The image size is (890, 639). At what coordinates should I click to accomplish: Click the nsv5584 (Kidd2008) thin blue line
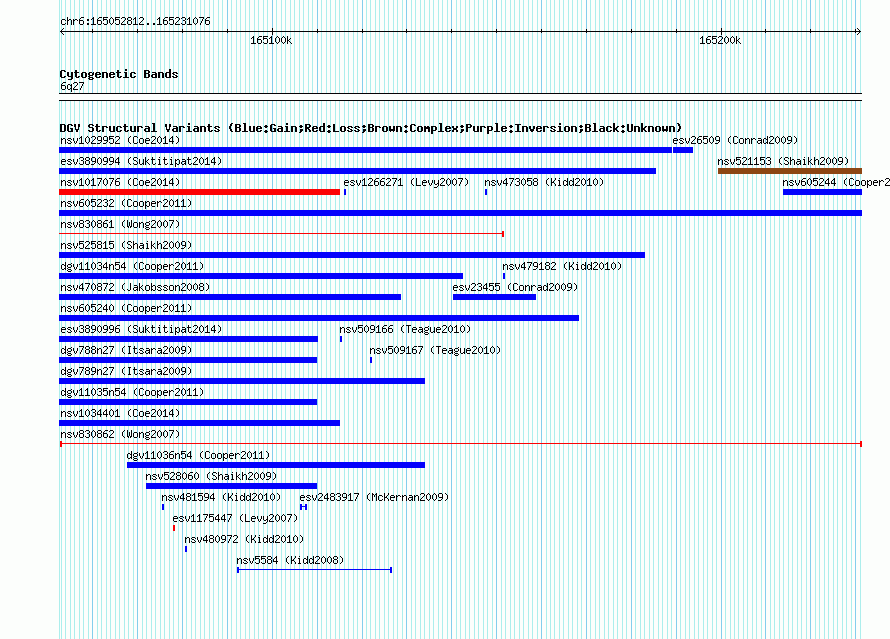click(314, 570)
